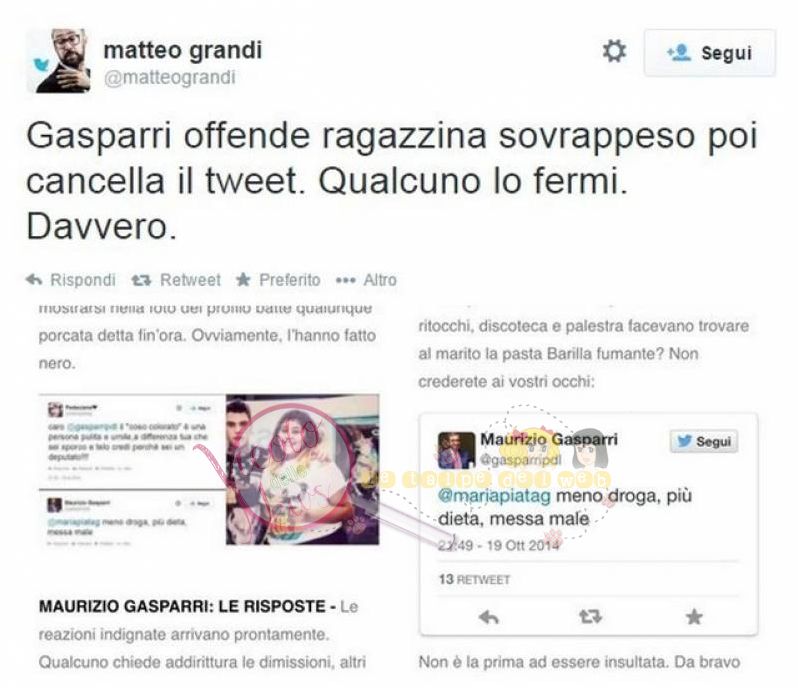
Task: Open the 13 RETWEET count link
Action: tap(474, 580)
